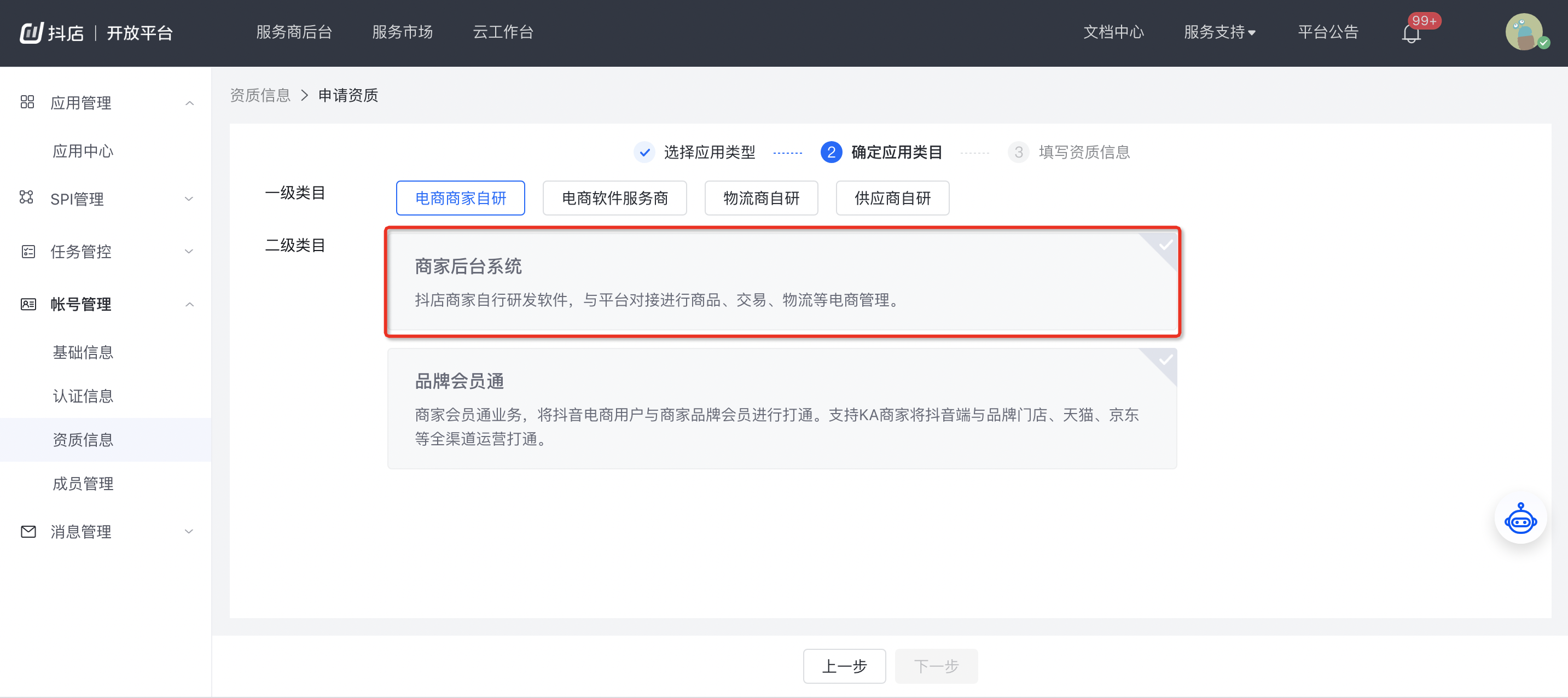The image size is (1568, 698).
Task: Click the 应用管理 menu label
Action: (81, 103)
